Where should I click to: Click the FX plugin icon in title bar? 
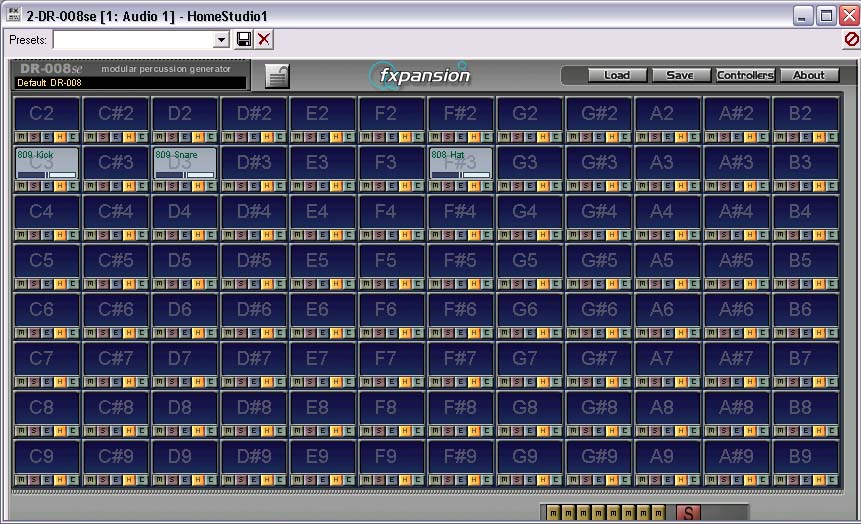[x=14, y=15]
